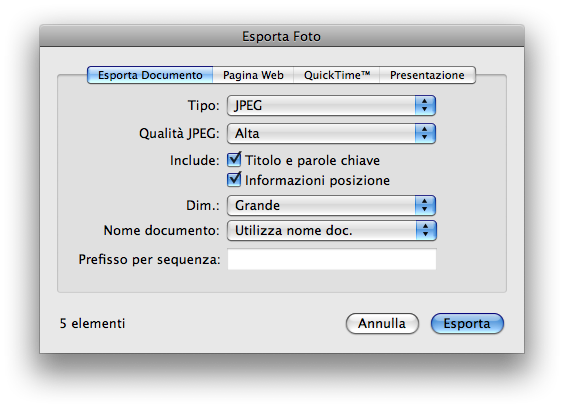This screenshot has width=564, height=408.
Task: Click the Annulla button
Action: click(382, 323)
